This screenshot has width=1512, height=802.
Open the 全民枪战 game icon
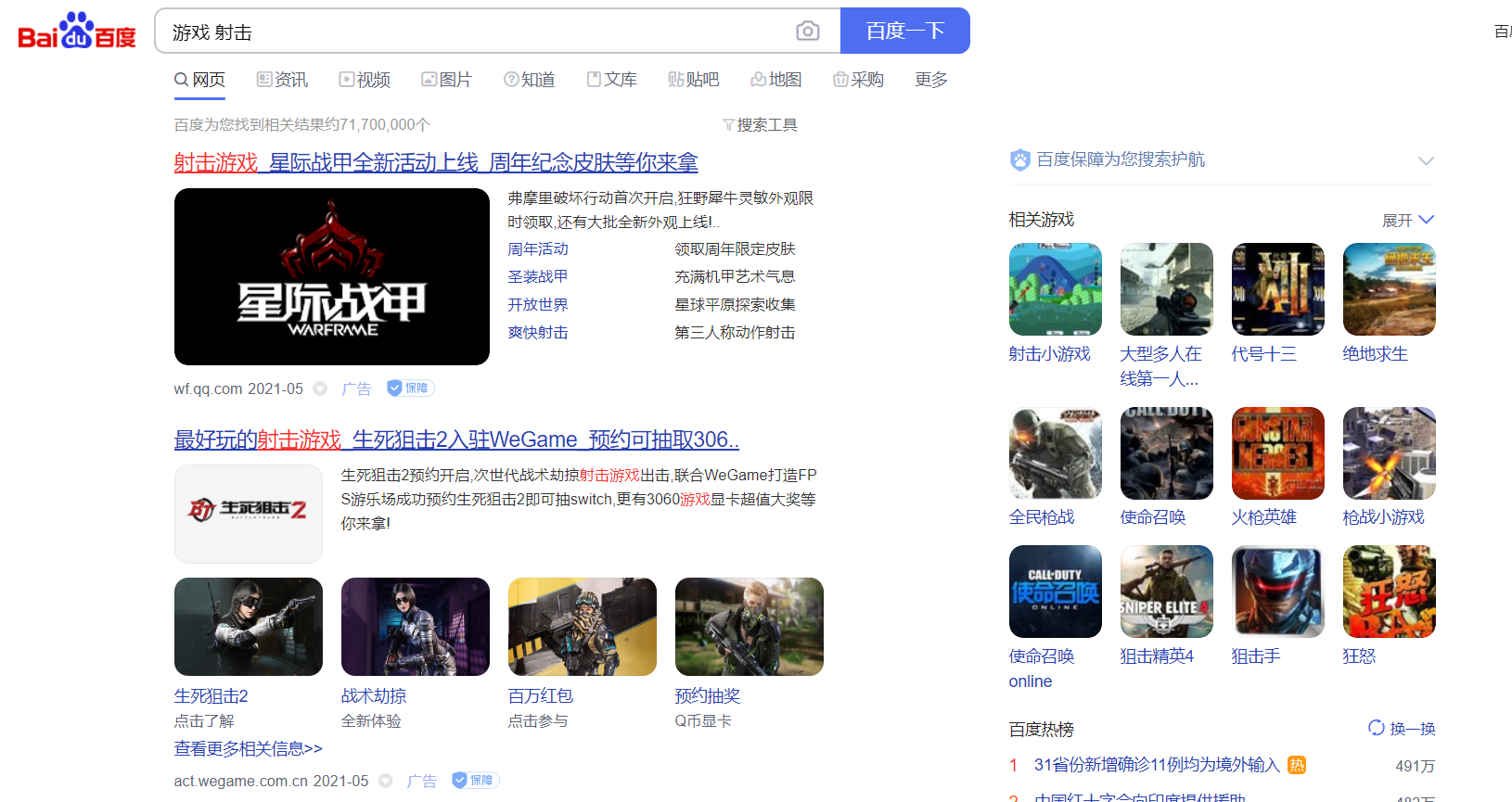[x=1056, y=453]
